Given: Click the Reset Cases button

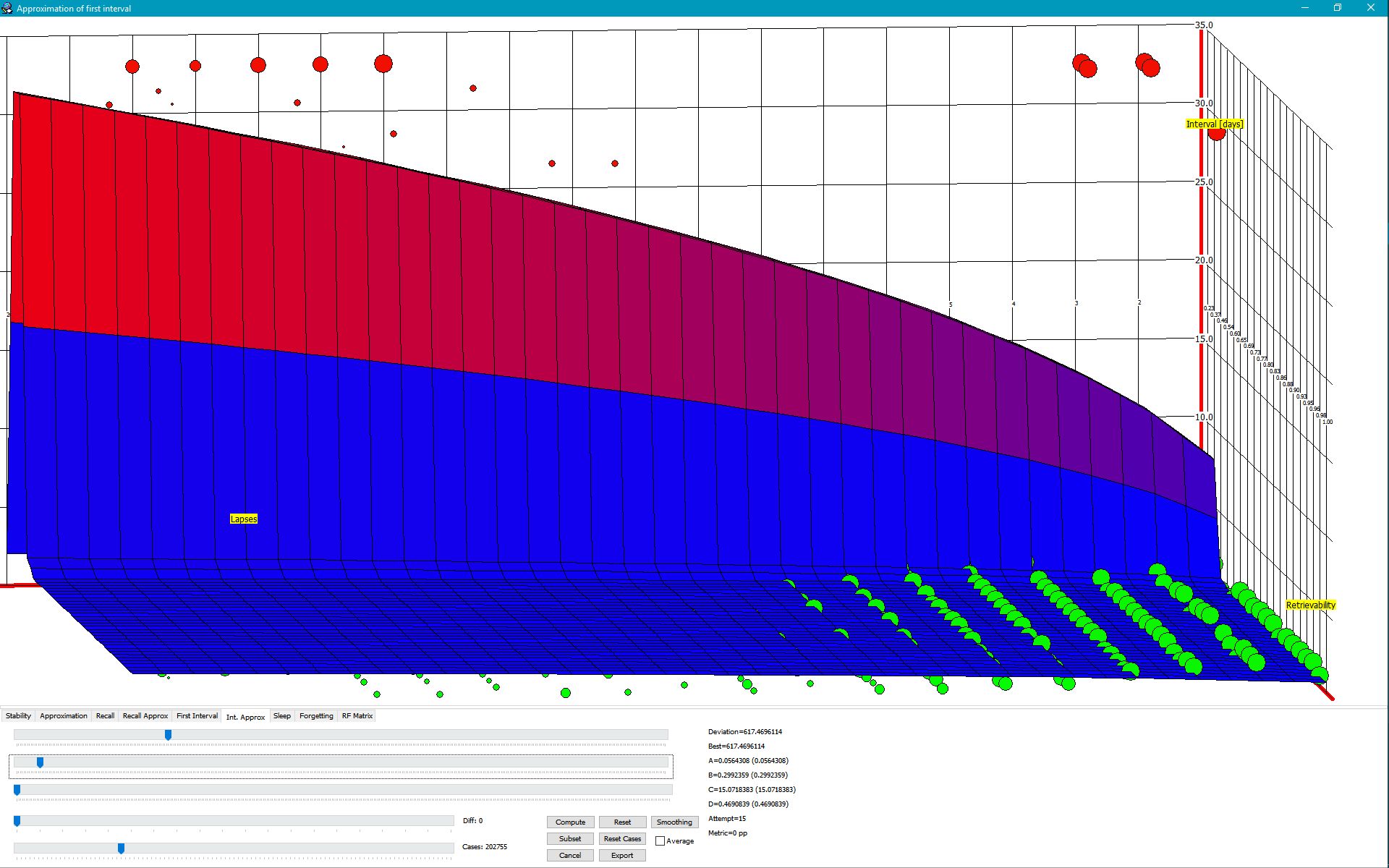Looking at the screenshot, I should (622, 839).
